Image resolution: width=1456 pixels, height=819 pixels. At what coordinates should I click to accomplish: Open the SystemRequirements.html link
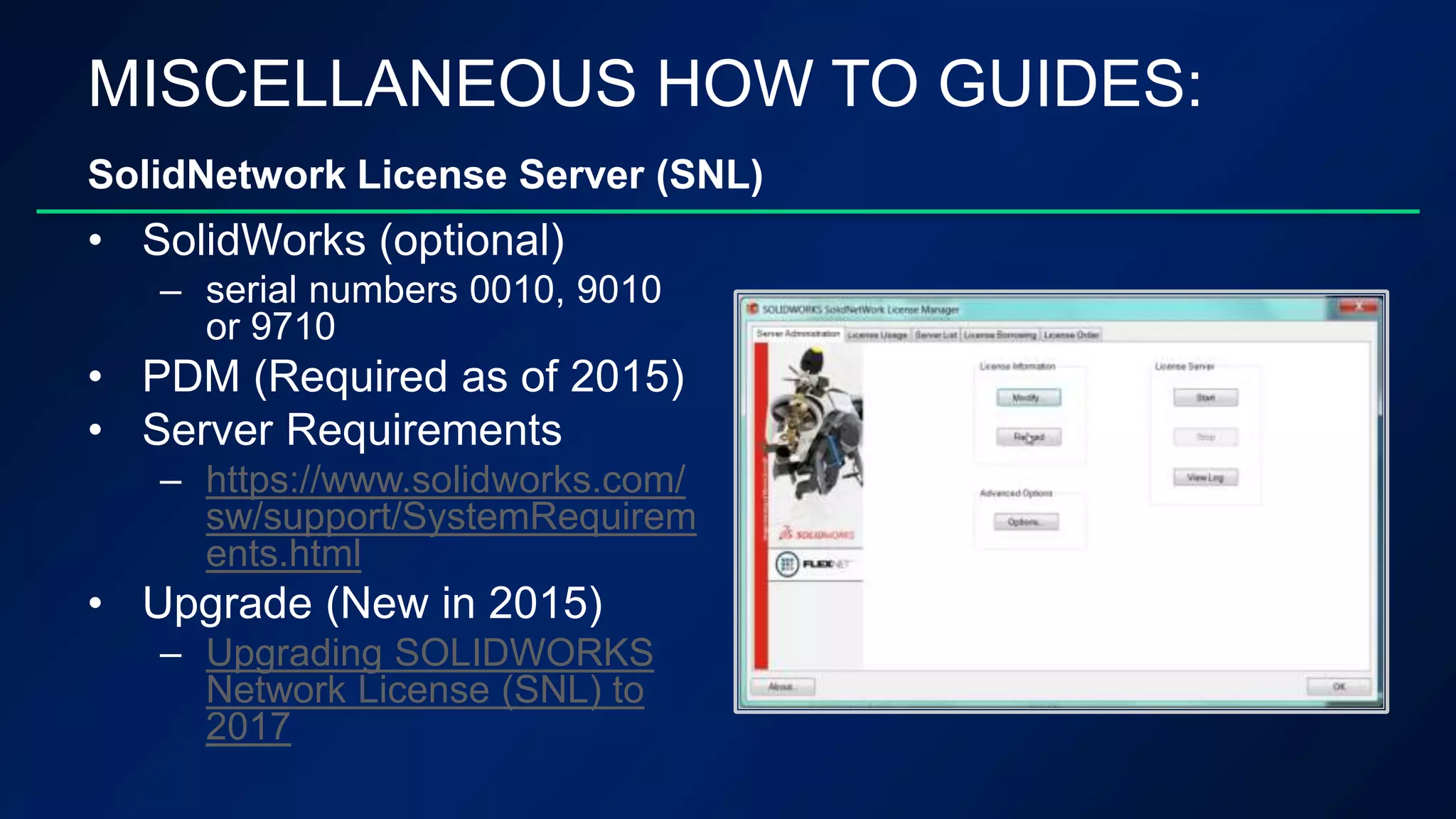(450, 517)
